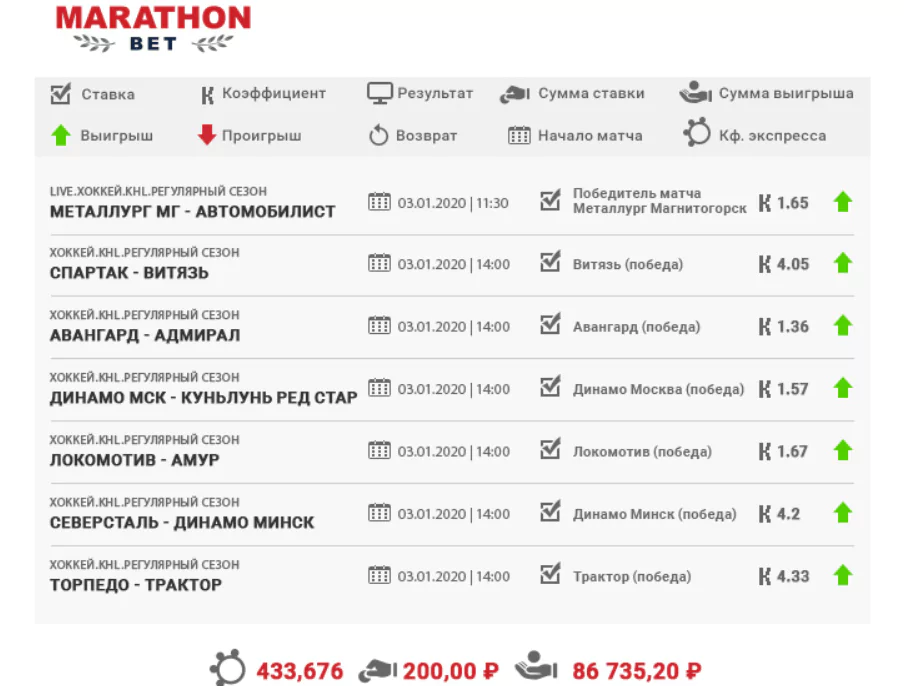
Task: Click the Кф. экспресса legend icon
Action: 696,132
